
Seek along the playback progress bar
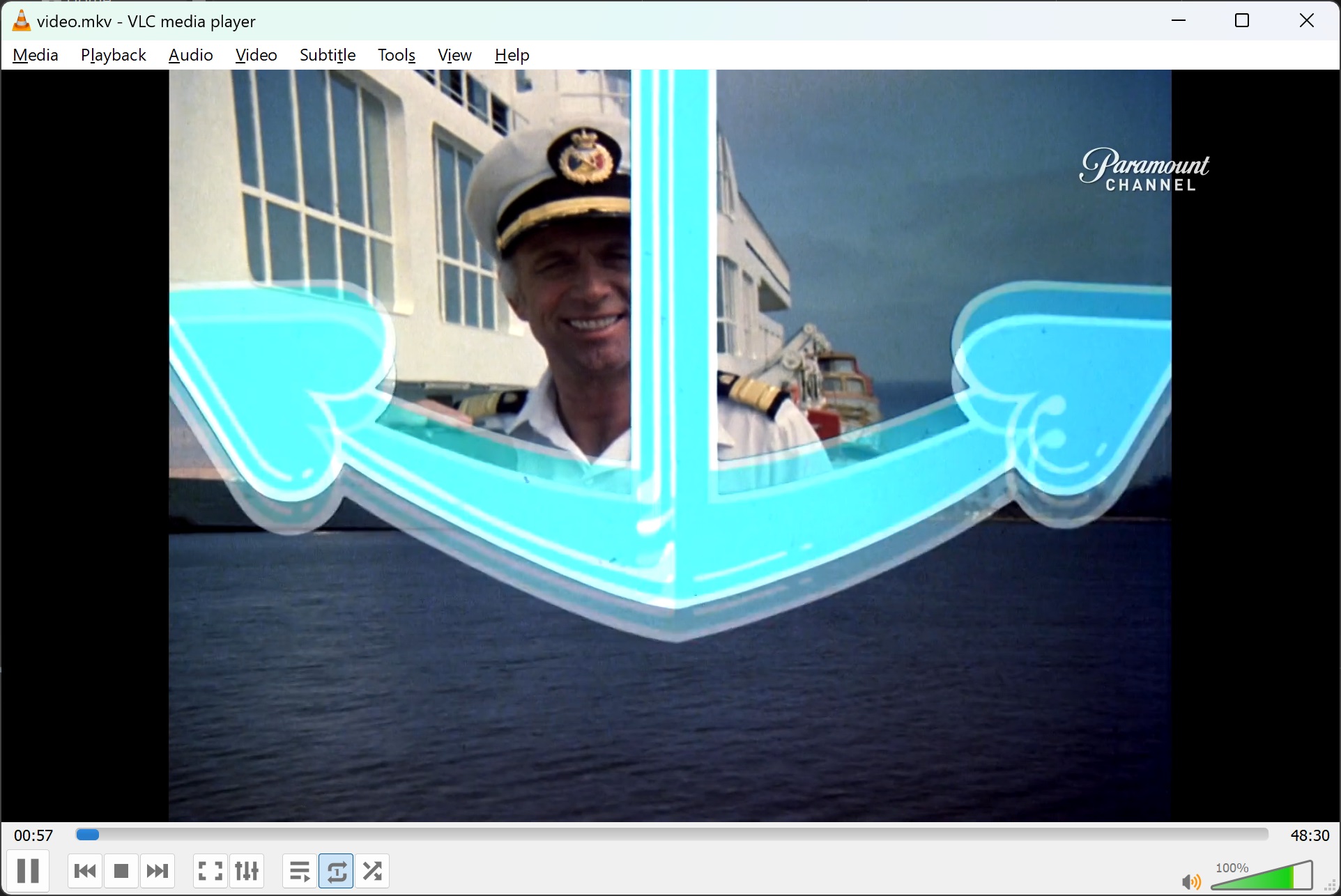pyautogui.click(x=672, y=835)
